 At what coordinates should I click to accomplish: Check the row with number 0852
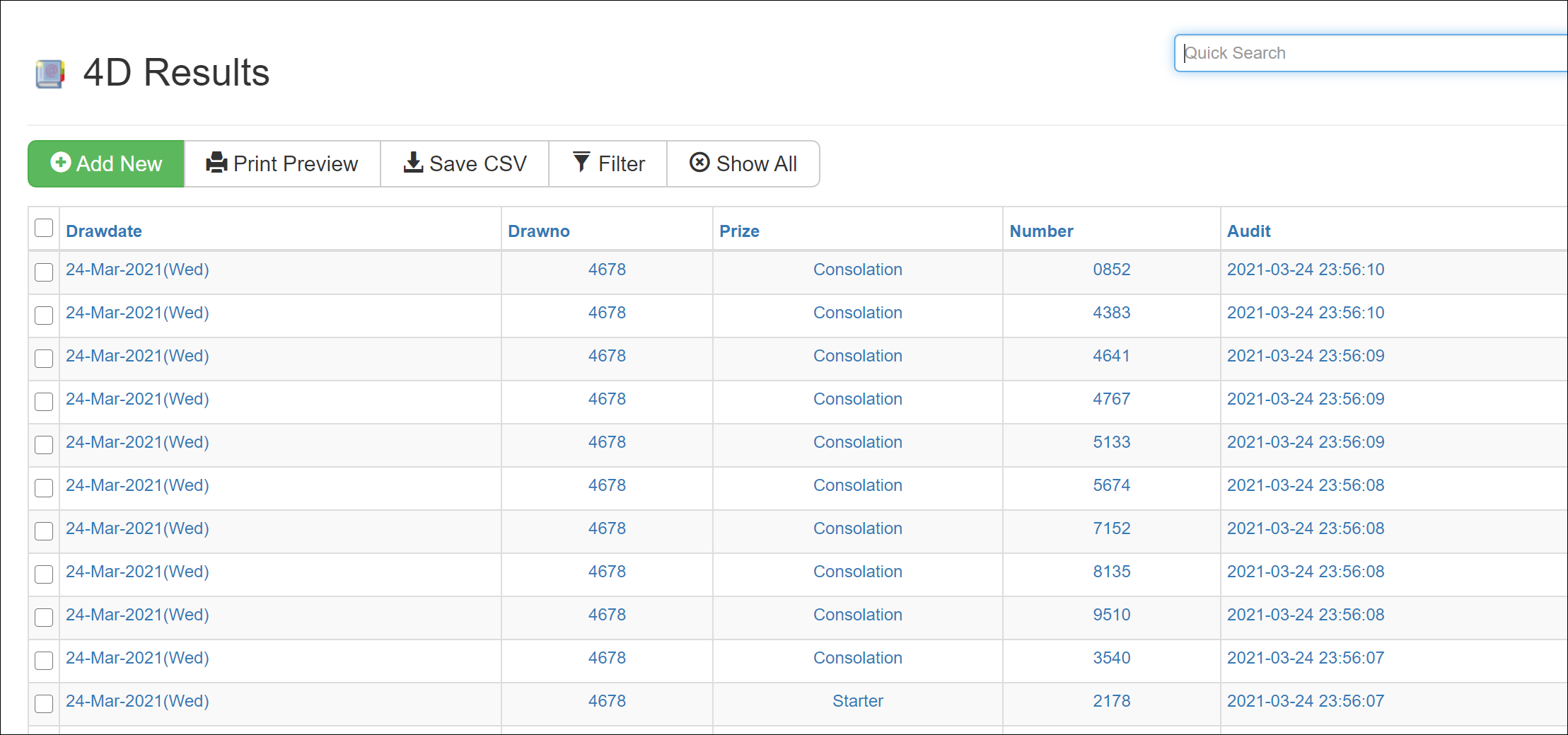(x=44, y=272)
